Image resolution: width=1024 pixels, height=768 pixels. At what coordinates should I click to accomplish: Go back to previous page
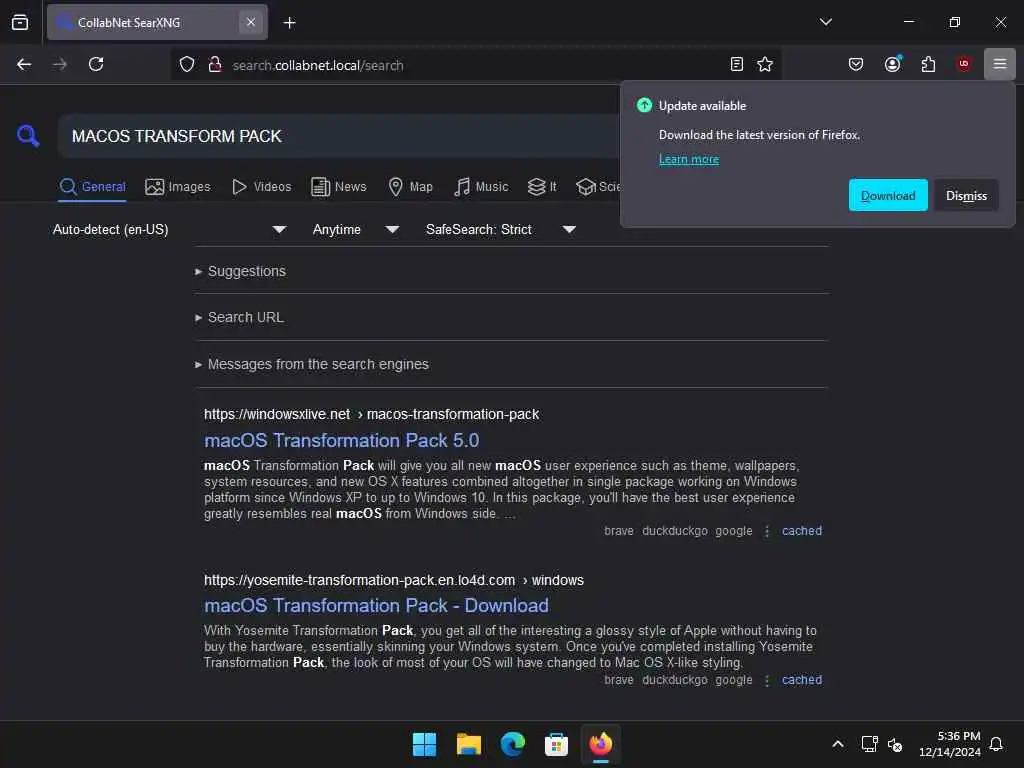click(x=24, y=64)
